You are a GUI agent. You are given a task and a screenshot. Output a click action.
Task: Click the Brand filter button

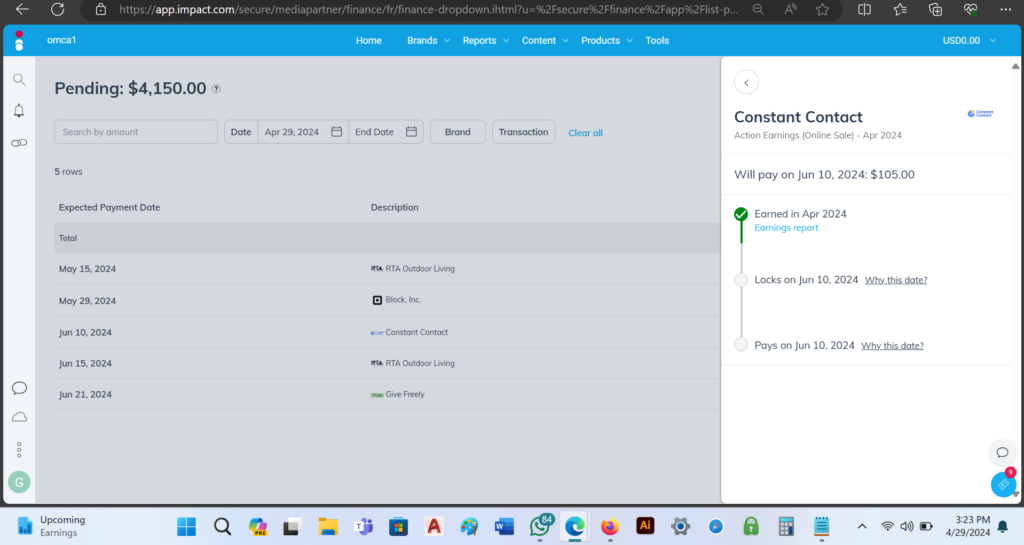pos(458,132)
